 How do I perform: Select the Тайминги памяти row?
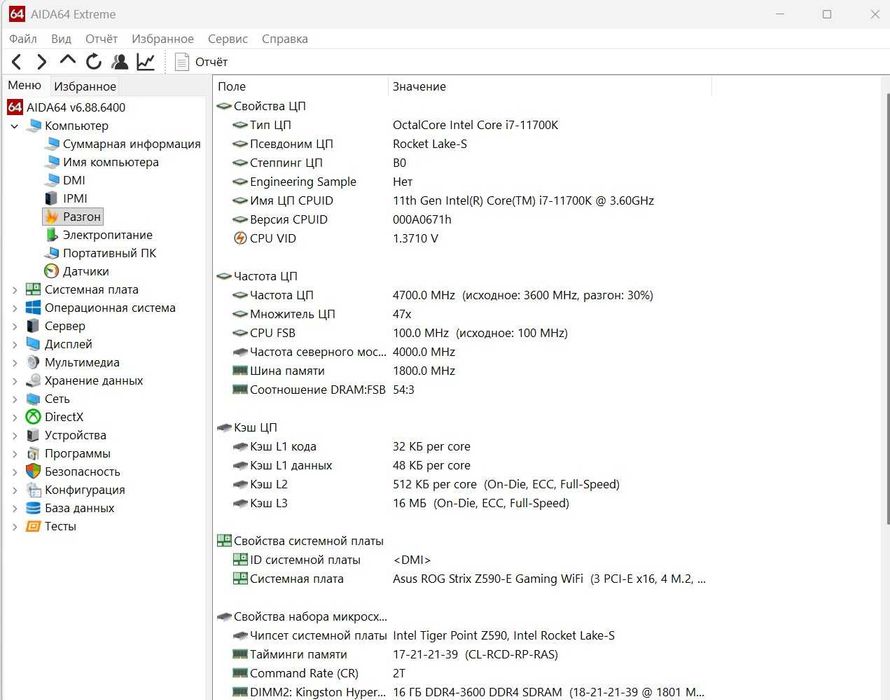463,654
